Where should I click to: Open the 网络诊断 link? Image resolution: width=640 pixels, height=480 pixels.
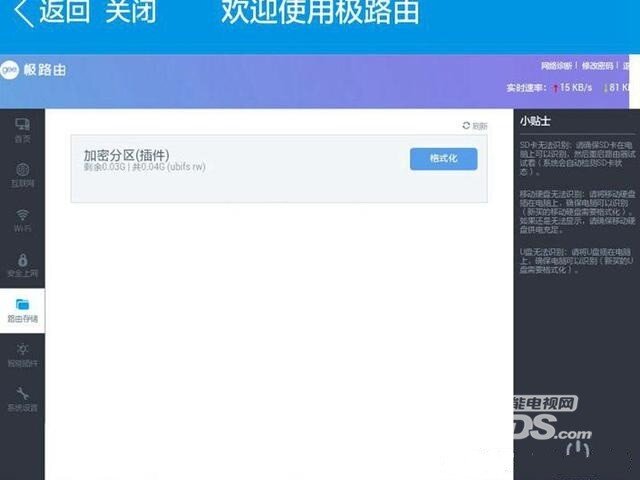coord(557,66)
